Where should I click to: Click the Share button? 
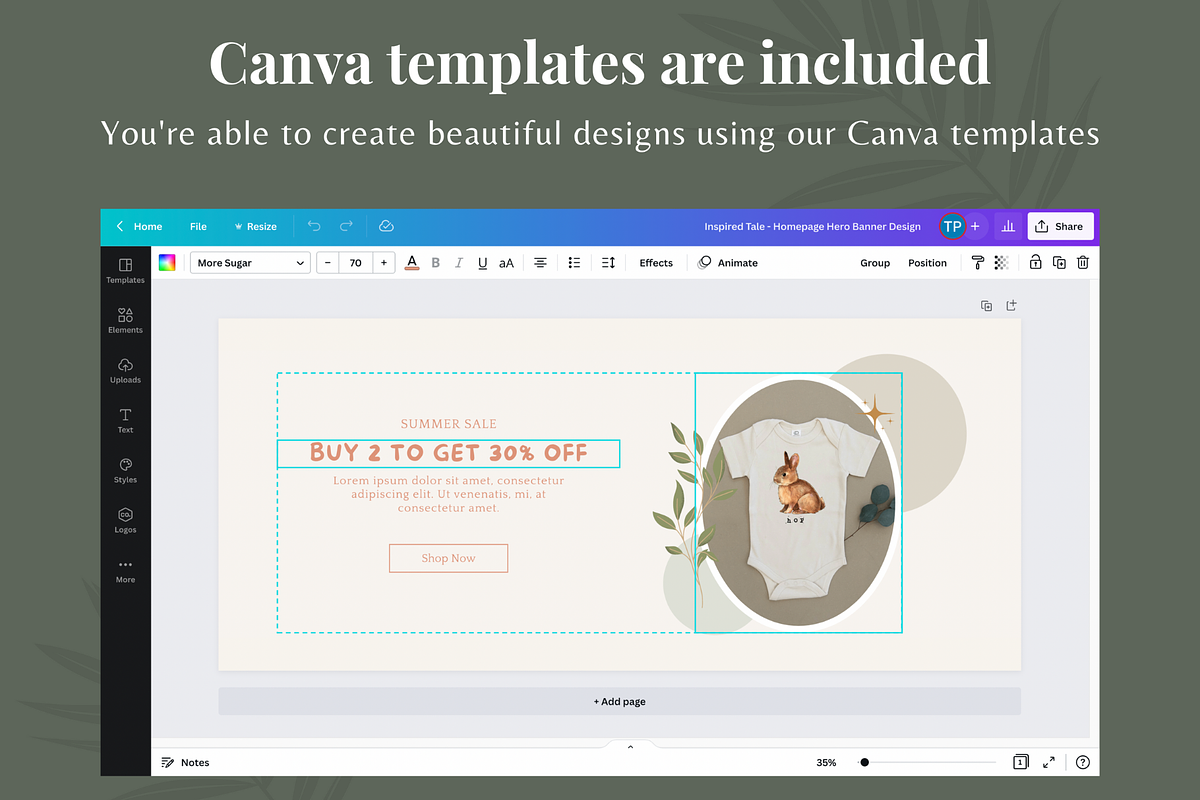pos(1060,226)
